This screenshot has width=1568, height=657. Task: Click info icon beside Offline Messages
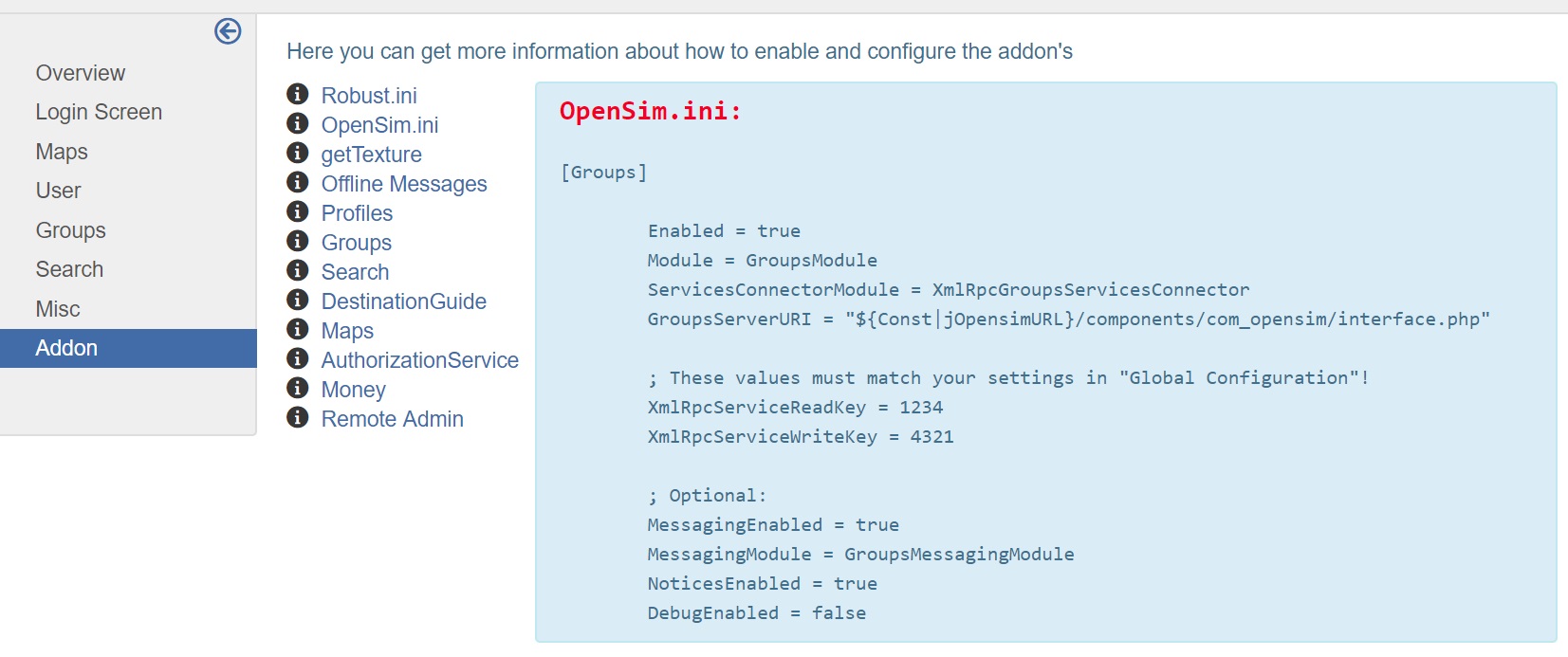[x=298, y=182]
